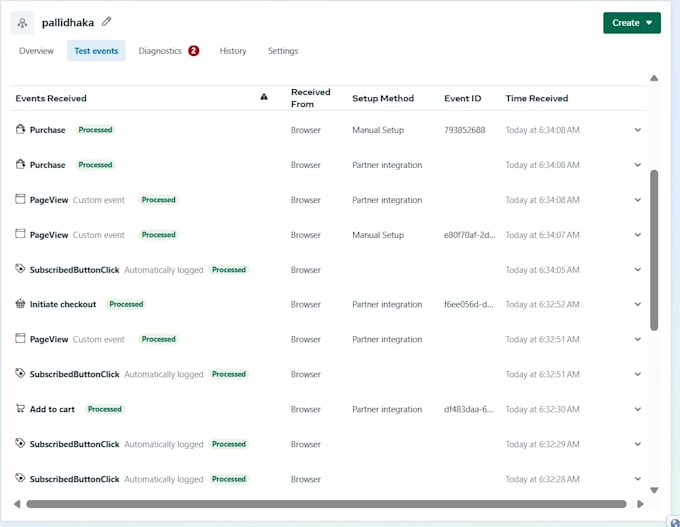Click the scroll left arrow
This screenshot has width=680, height=527.
point(17,504)
